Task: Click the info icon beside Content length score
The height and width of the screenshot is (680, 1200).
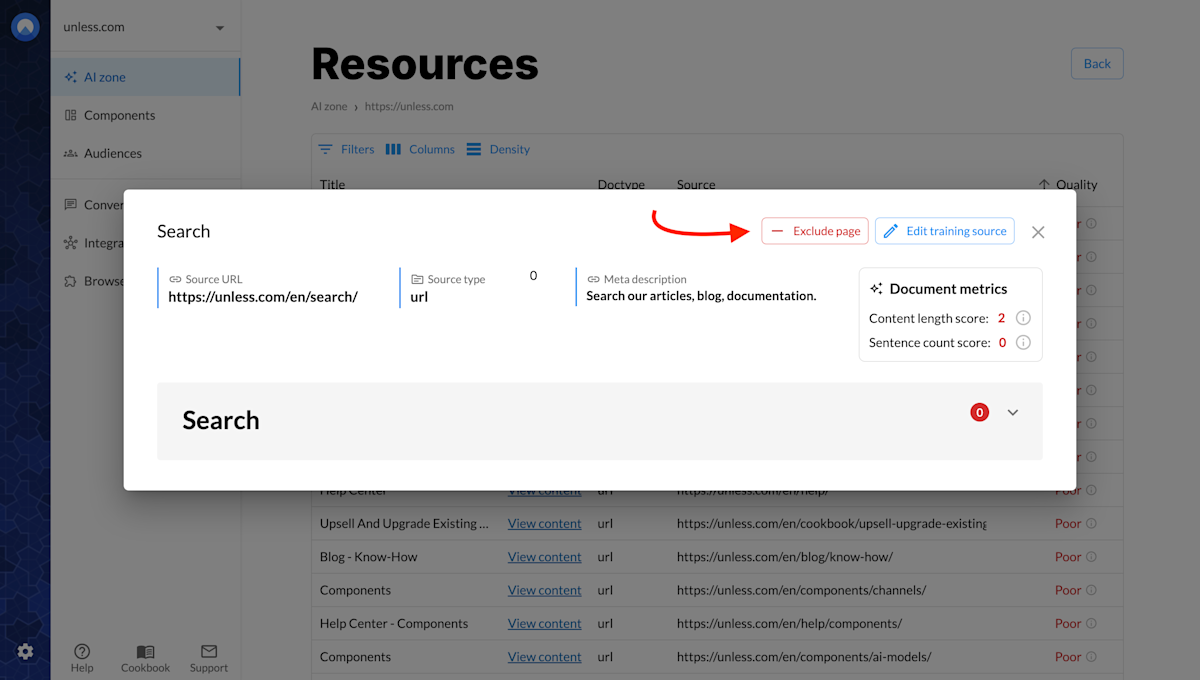Action: pos(1022,317)
